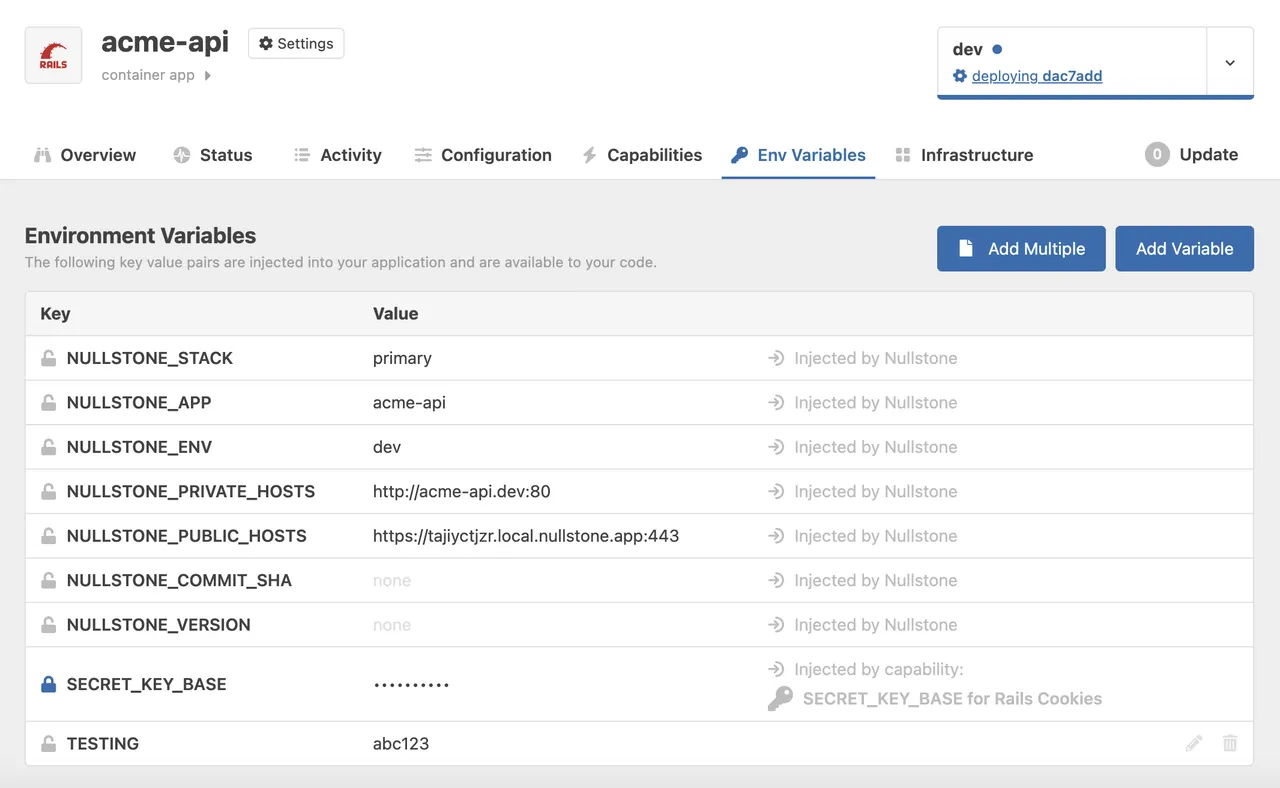Image resolution: width=1280 pixels, height=788 pixels.
Task: Click the value primary
Action: [402, 358]
